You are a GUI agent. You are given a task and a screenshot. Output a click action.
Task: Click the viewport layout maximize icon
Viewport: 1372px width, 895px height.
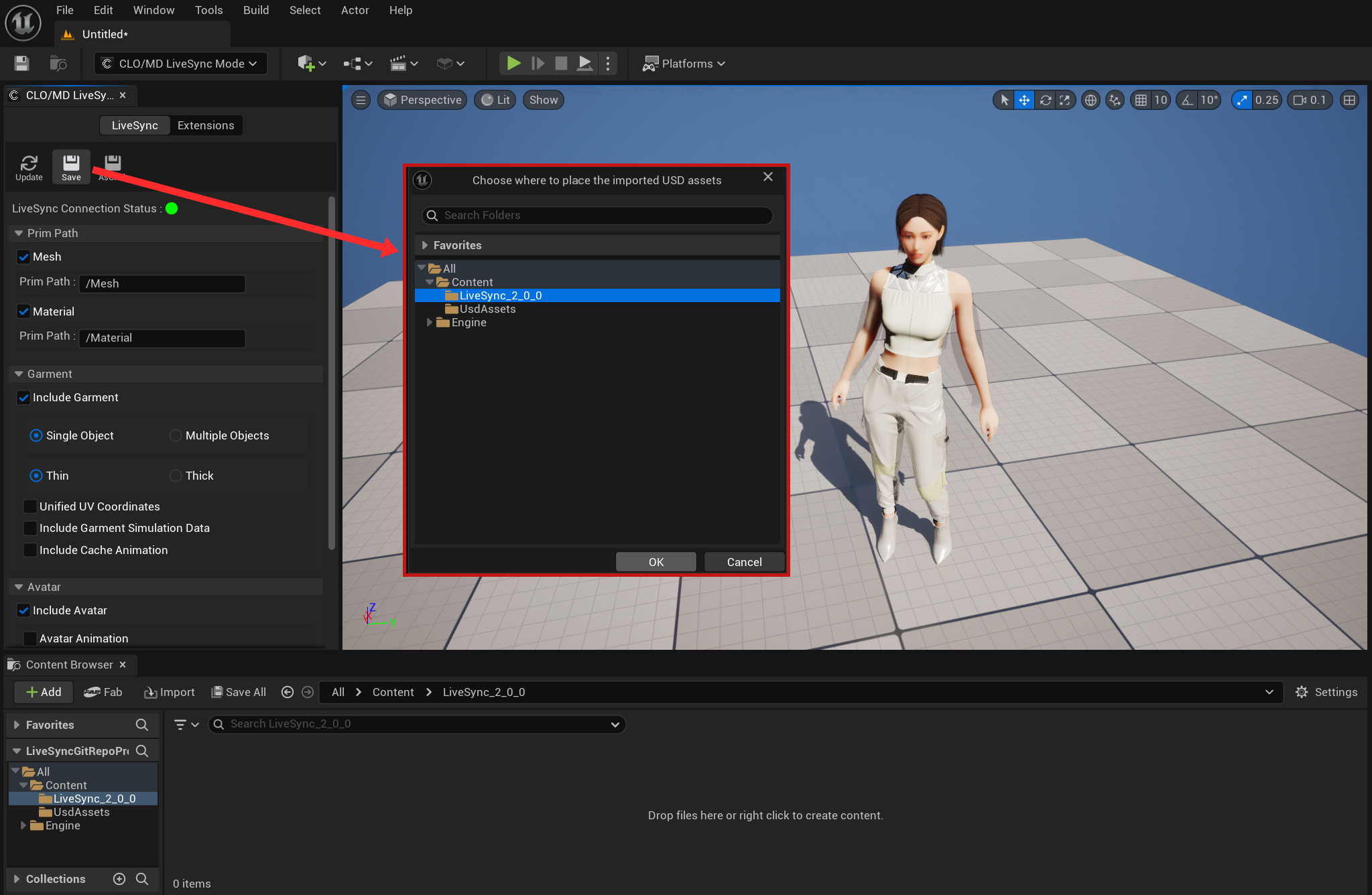1349,100
